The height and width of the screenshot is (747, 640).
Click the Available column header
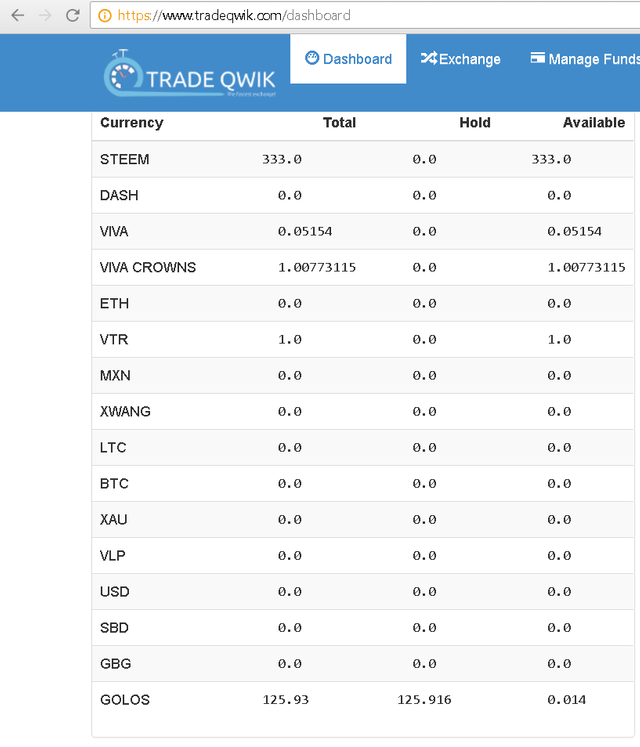(594, 122)
